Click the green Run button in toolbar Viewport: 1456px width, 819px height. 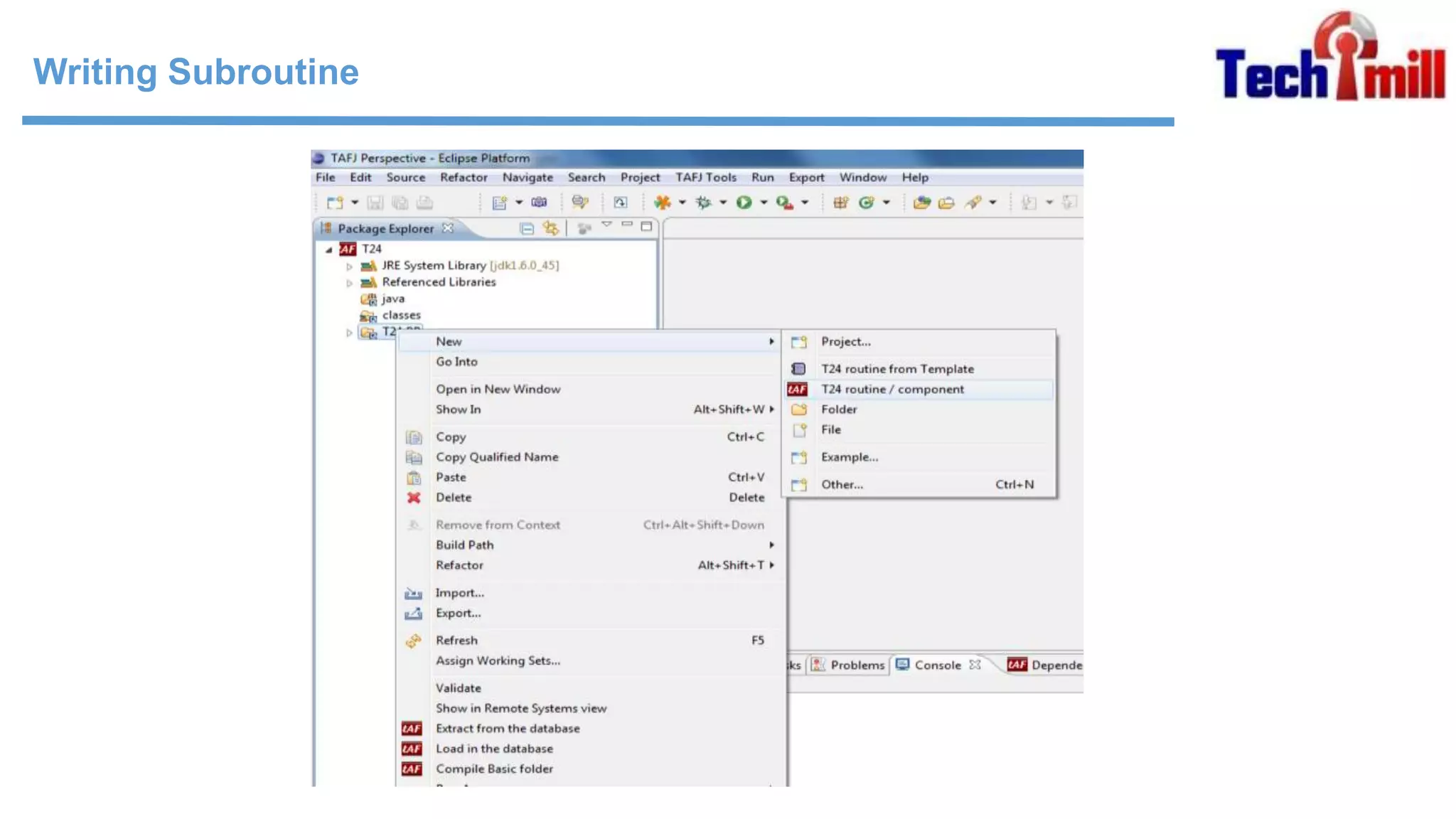744,203
